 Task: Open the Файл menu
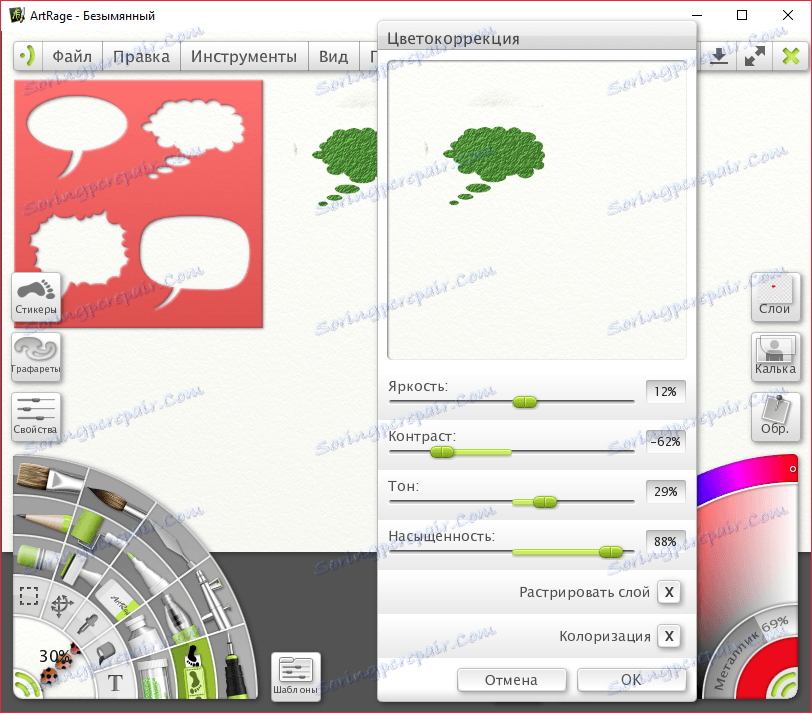[x=72, y=56]
